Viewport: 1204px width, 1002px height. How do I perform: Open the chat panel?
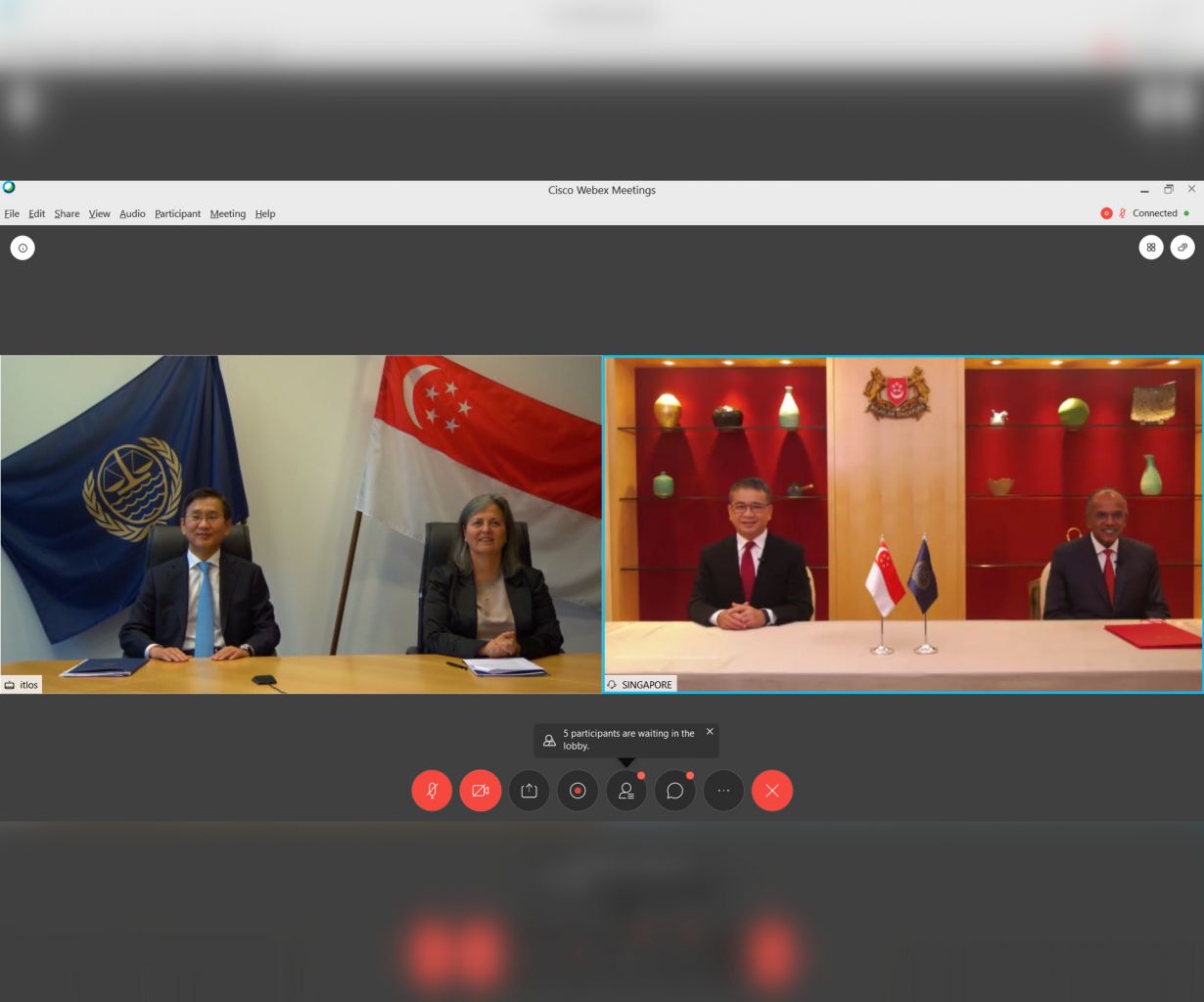[674, 791]
